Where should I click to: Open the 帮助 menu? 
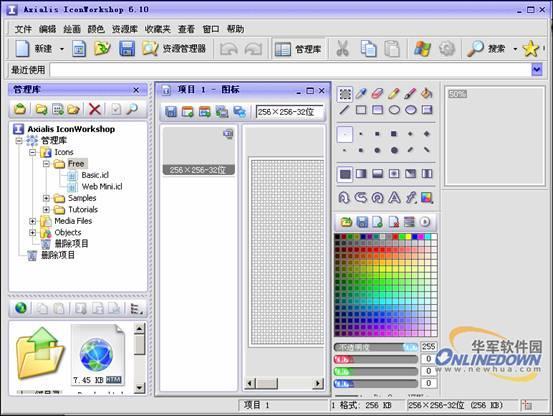click(235, 29)
